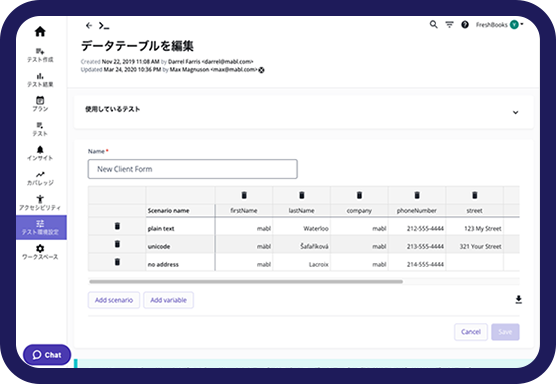556x384 pixels.
Task: Click the search magnifier icon
Action: click(x=433, y=24)
